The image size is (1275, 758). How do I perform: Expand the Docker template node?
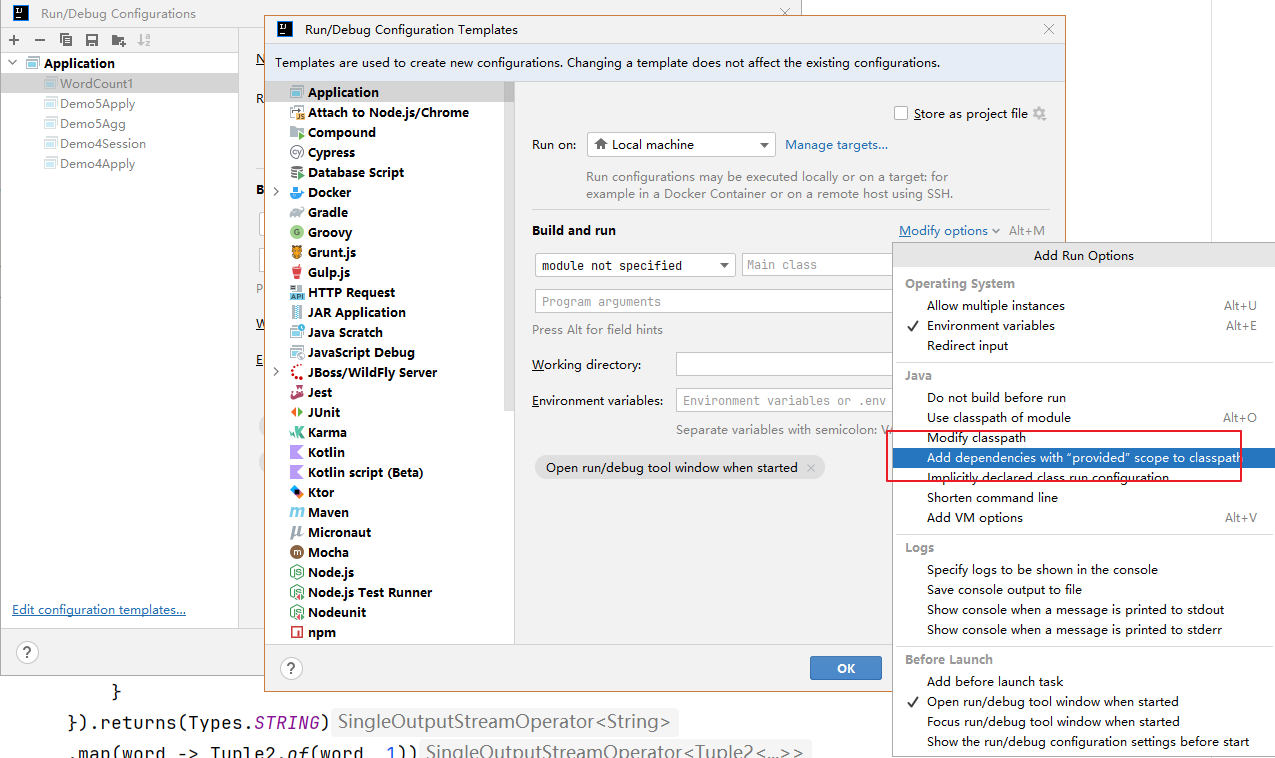click(x=276, y=192)
